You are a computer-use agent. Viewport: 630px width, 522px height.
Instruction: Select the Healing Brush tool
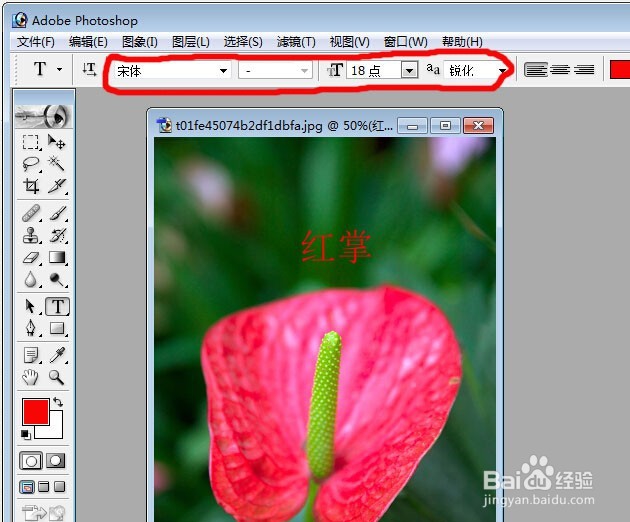pos(31,213)
